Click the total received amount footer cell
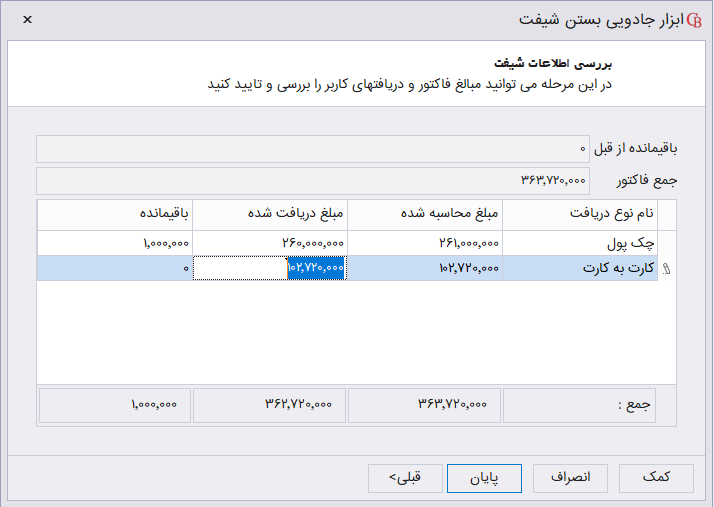 (270, 404)
